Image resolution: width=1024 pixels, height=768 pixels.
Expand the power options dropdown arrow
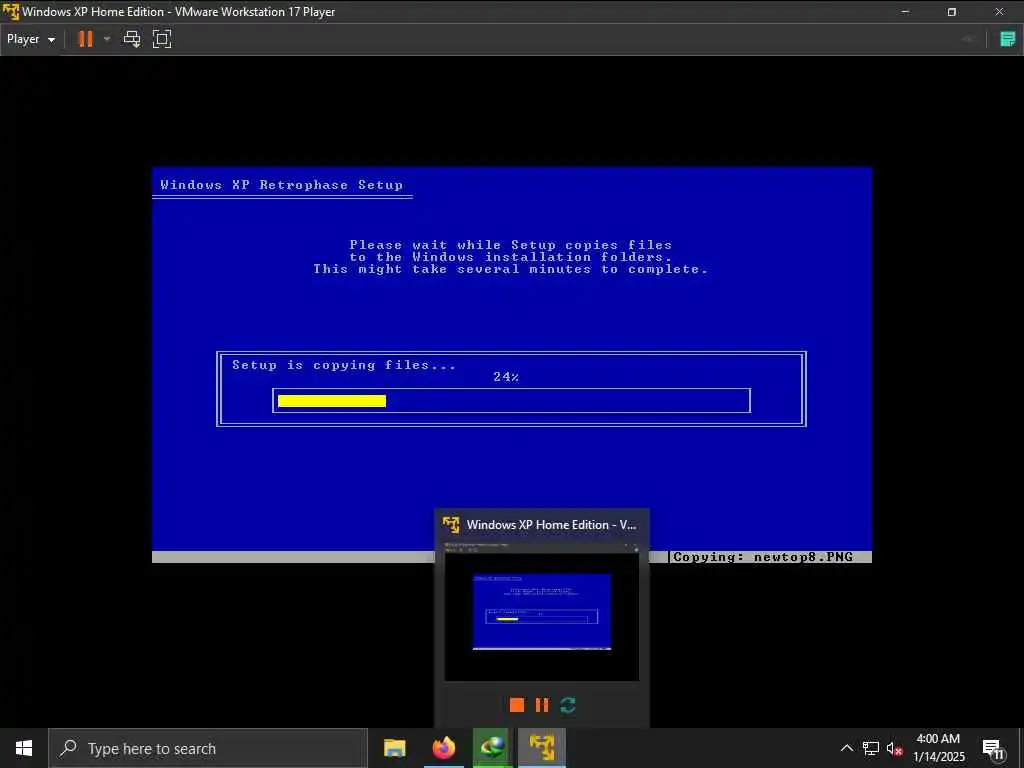(107, 39)
